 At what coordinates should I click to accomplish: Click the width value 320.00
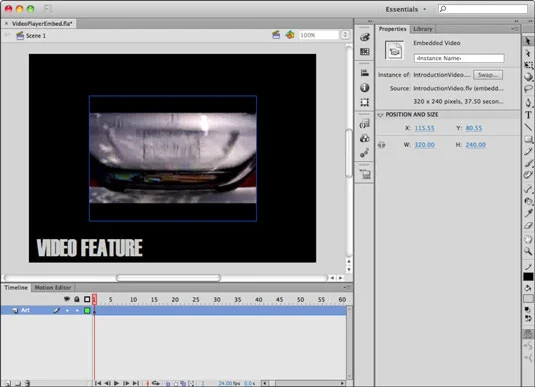coord(424,145)
